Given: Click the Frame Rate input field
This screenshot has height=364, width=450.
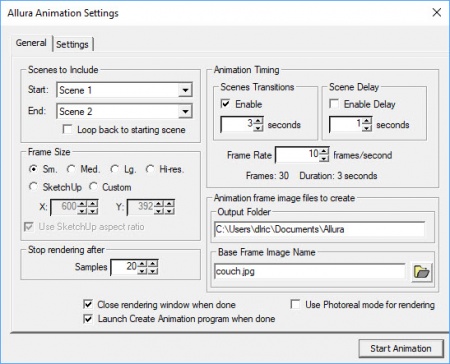Looking at the screenshot, I should pyautogui.click(x=298, y=155).
